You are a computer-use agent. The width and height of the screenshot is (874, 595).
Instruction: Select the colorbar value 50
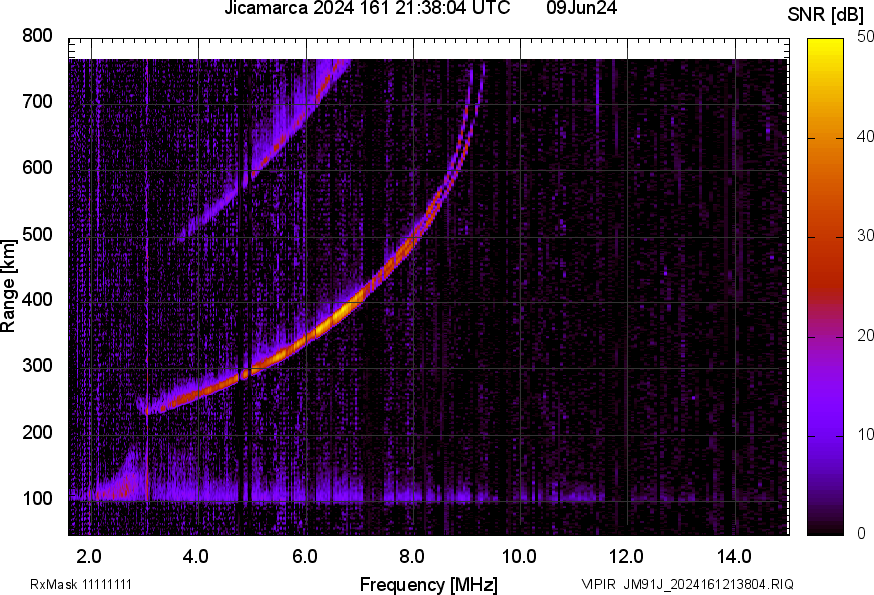(865, 37)
